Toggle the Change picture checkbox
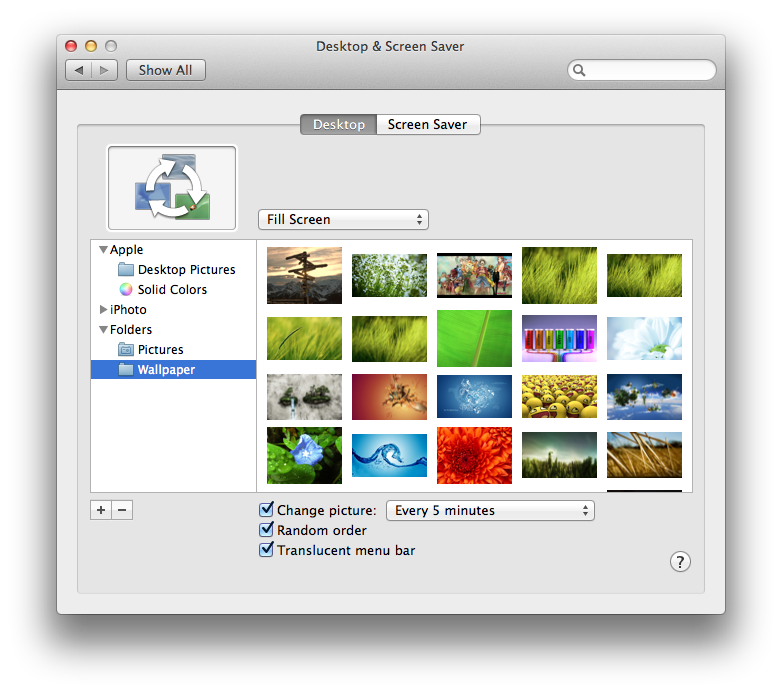 [x=266, y=510]
